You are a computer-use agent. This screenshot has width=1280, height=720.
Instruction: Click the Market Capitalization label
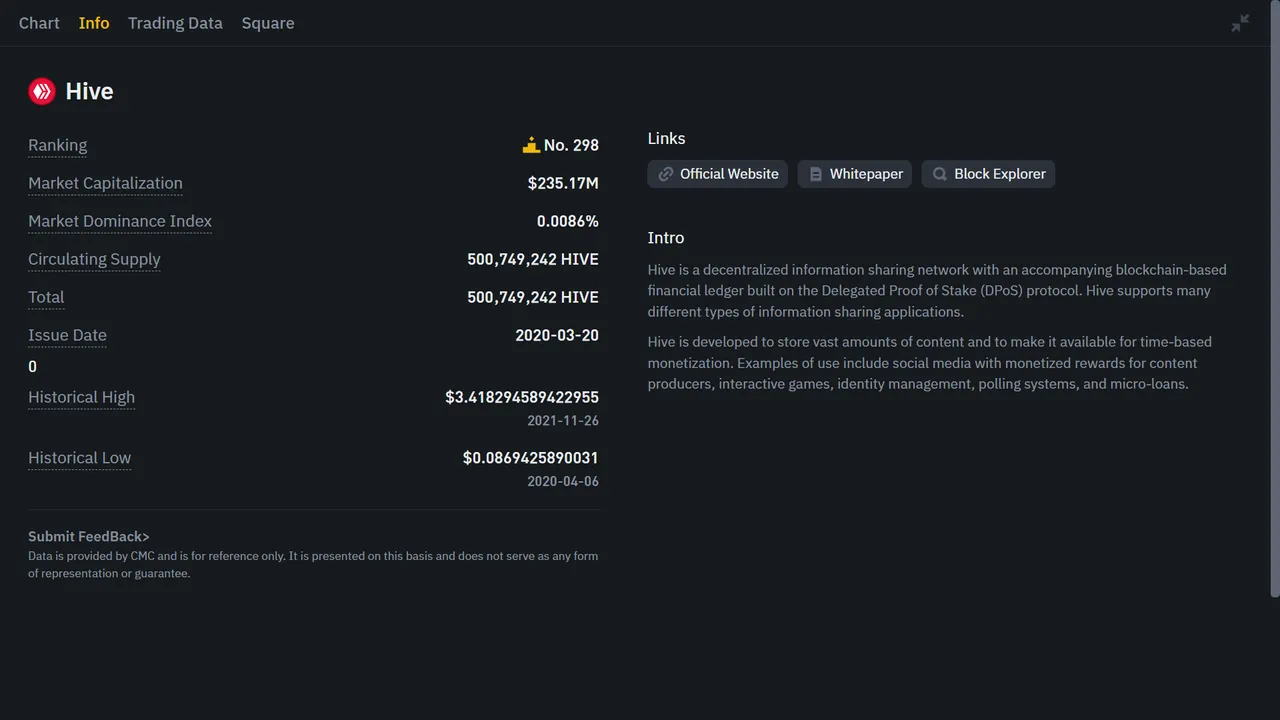(105, 183)
